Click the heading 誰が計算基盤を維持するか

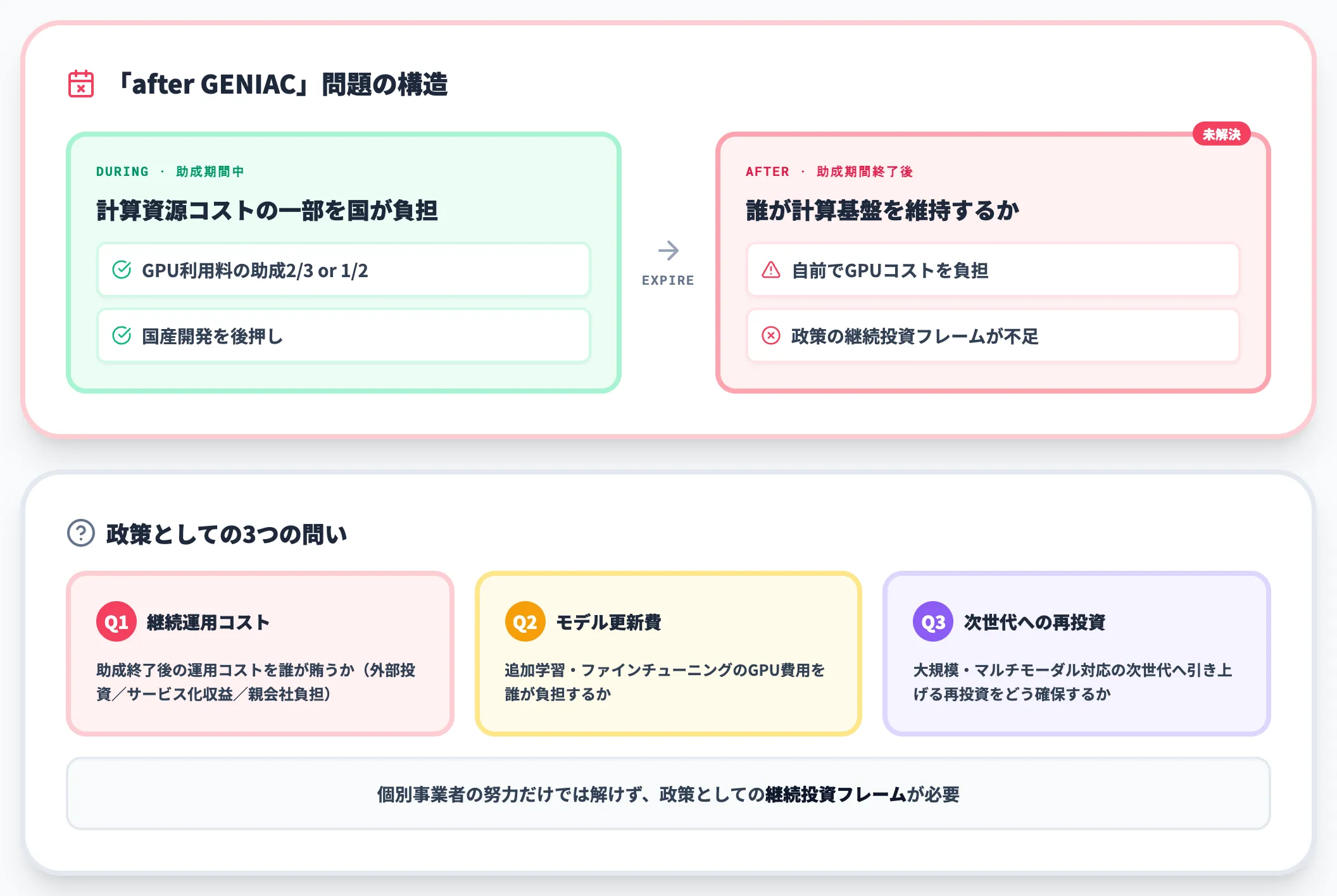coord(882,210)
